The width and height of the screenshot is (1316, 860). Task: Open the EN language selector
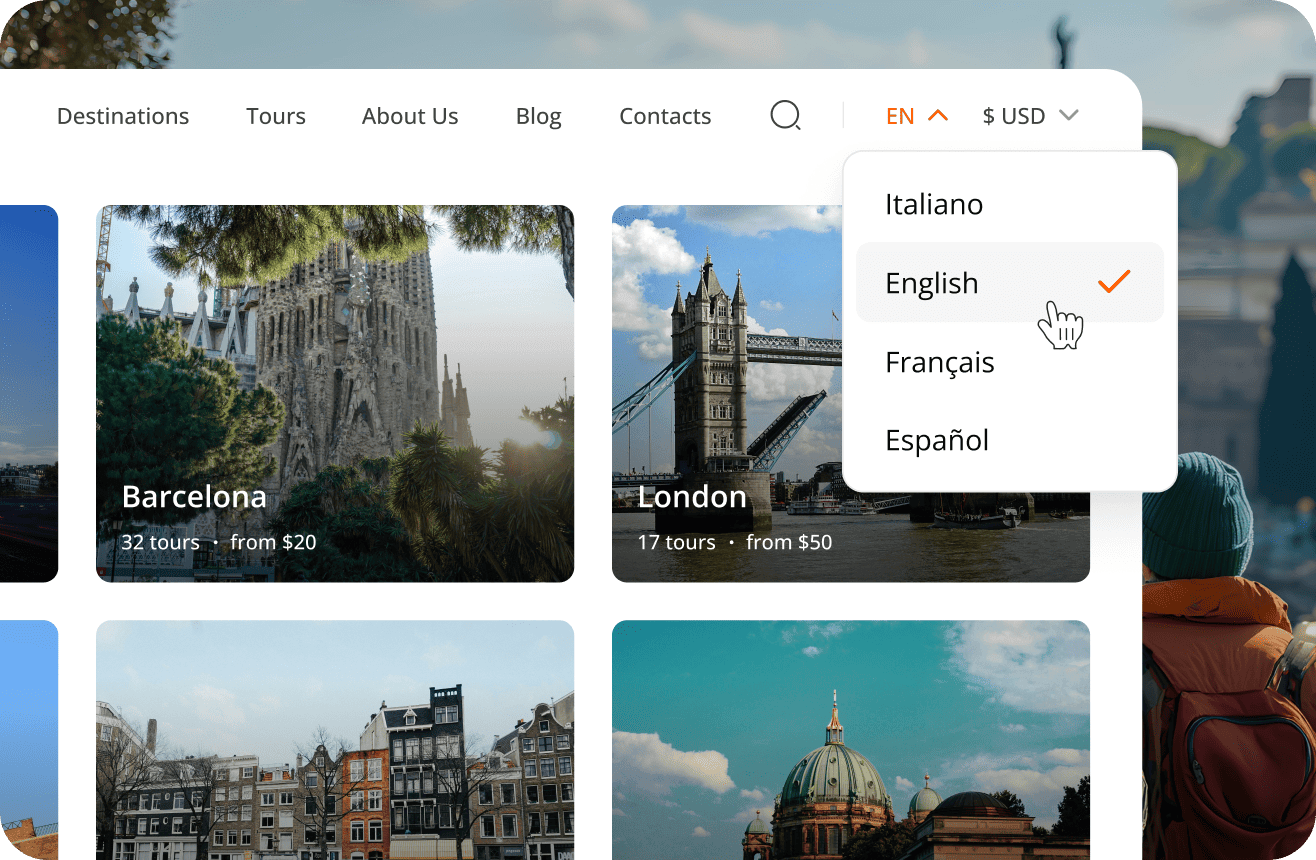[x=901, y=116]
